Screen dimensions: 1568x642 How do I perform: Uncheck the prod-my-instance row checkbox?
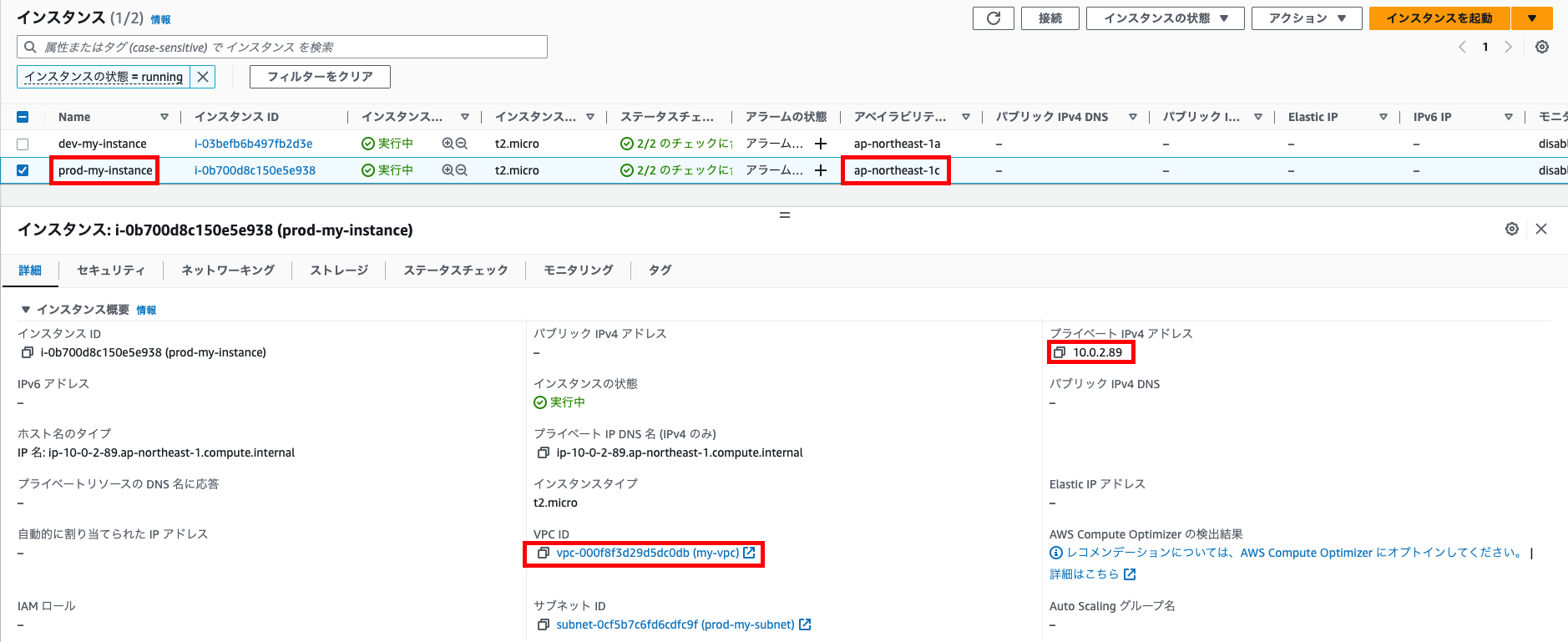23,170
